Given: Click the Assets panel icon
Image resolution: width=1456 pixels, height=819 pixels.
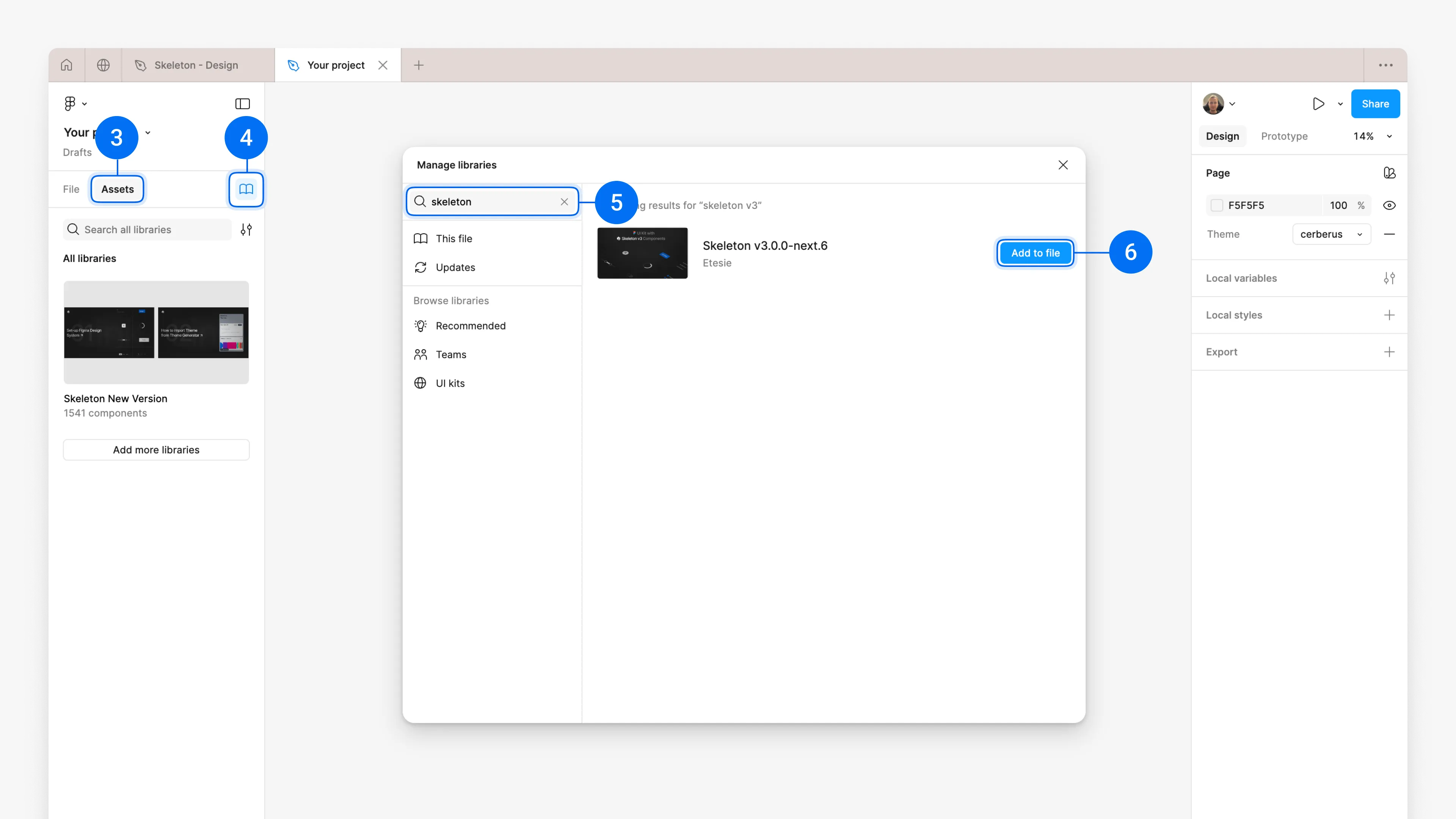Looking at the screenshot, I should pyautogui.click(x=117, y=189).
